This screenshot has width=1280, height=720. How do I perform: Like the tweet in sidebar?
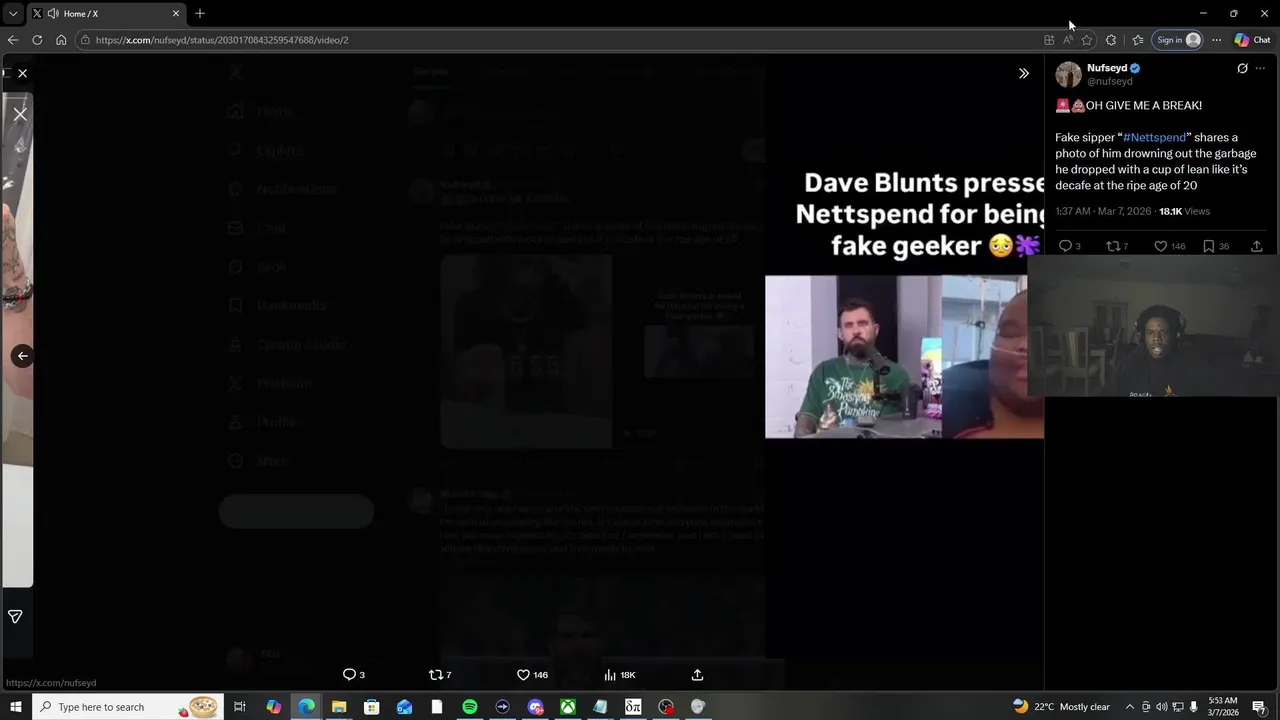[x=1160, y=246]
